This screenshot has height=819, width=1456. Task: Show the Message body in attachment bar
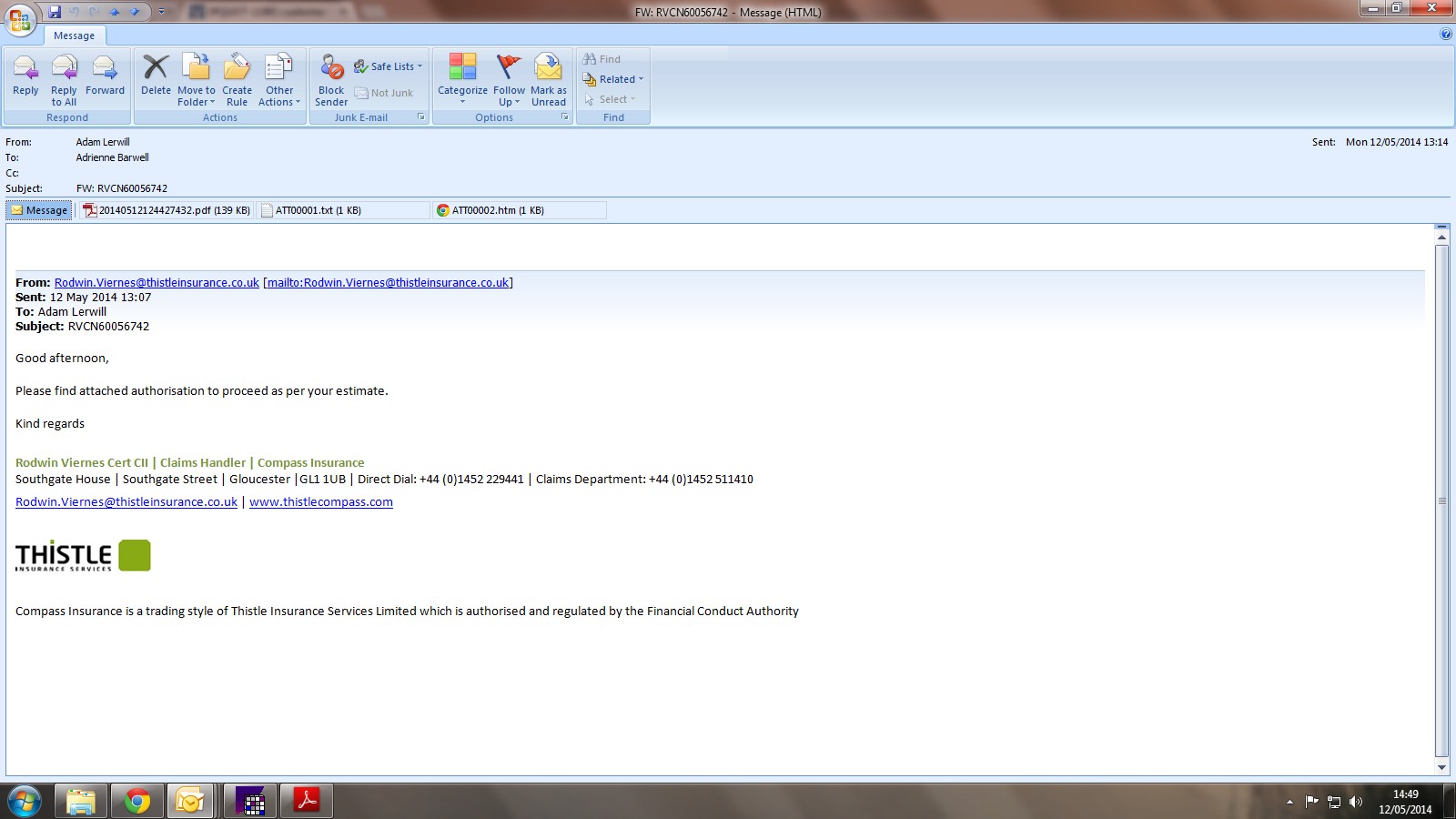point(39,210)
